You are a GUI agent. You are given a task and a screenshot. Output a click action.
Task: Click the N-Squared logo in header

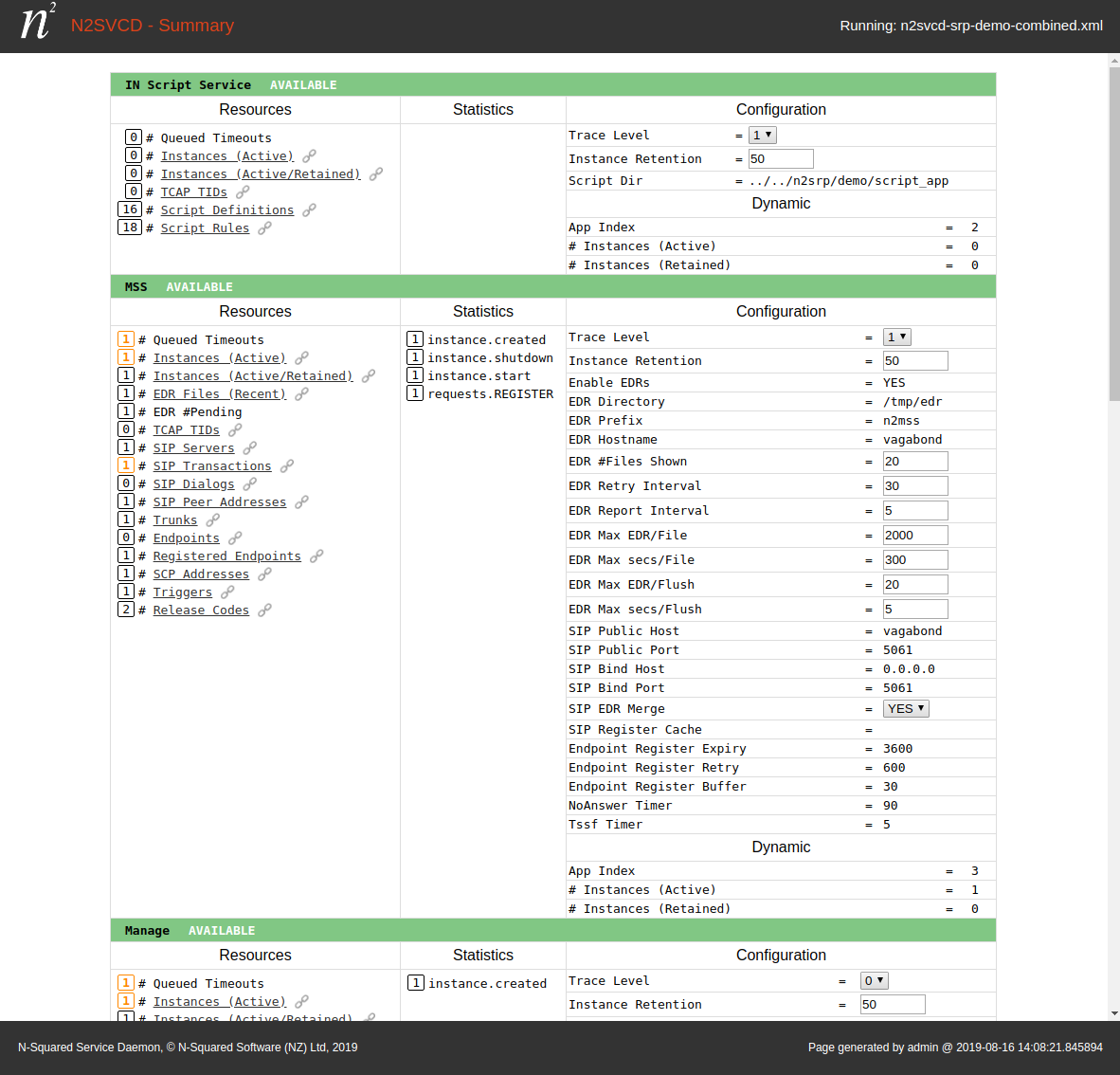pyautogui.click(x=38, y=23)
